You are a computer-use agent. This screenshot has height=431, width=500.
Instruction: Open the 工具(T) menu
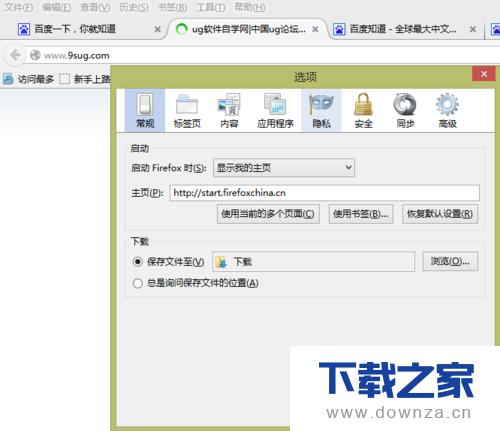(x=211, y=7)
